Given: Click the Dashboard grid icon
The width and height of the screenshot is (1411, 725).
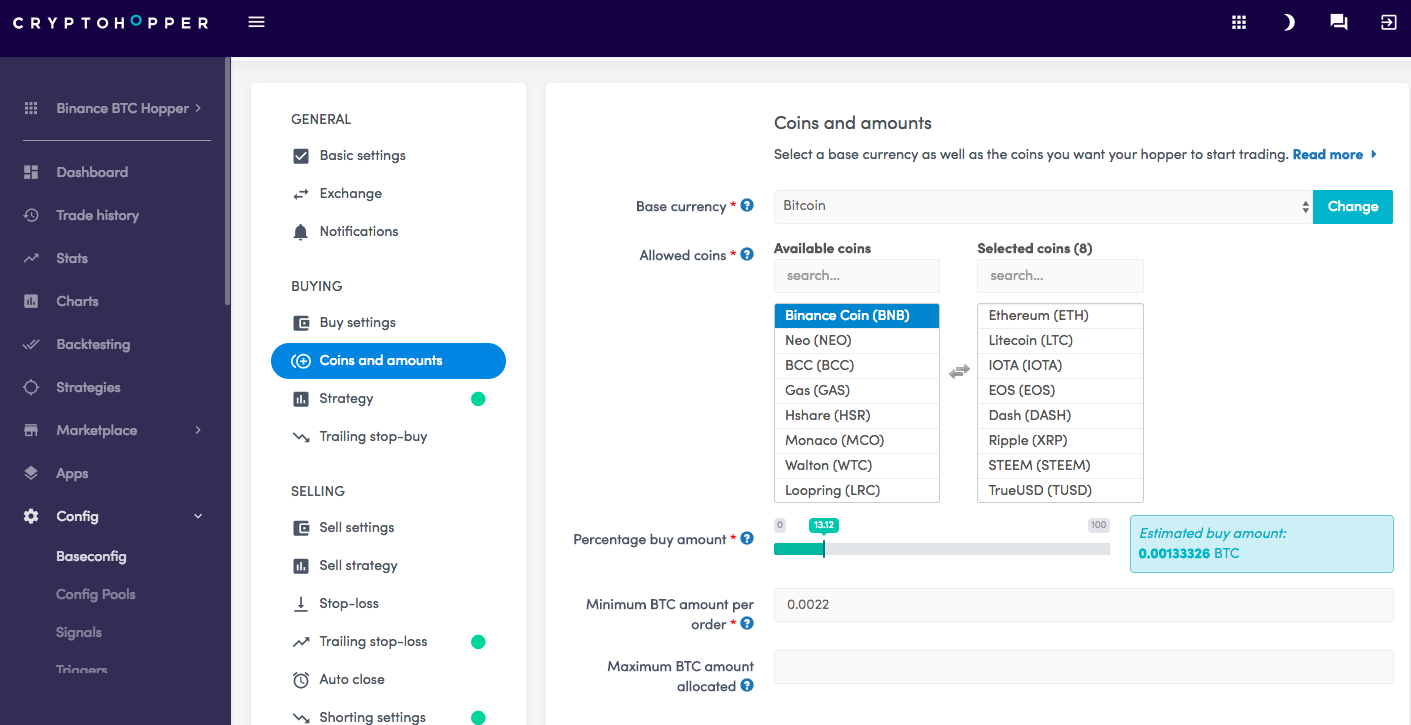Looking at the screenshot, I should 31,172.
